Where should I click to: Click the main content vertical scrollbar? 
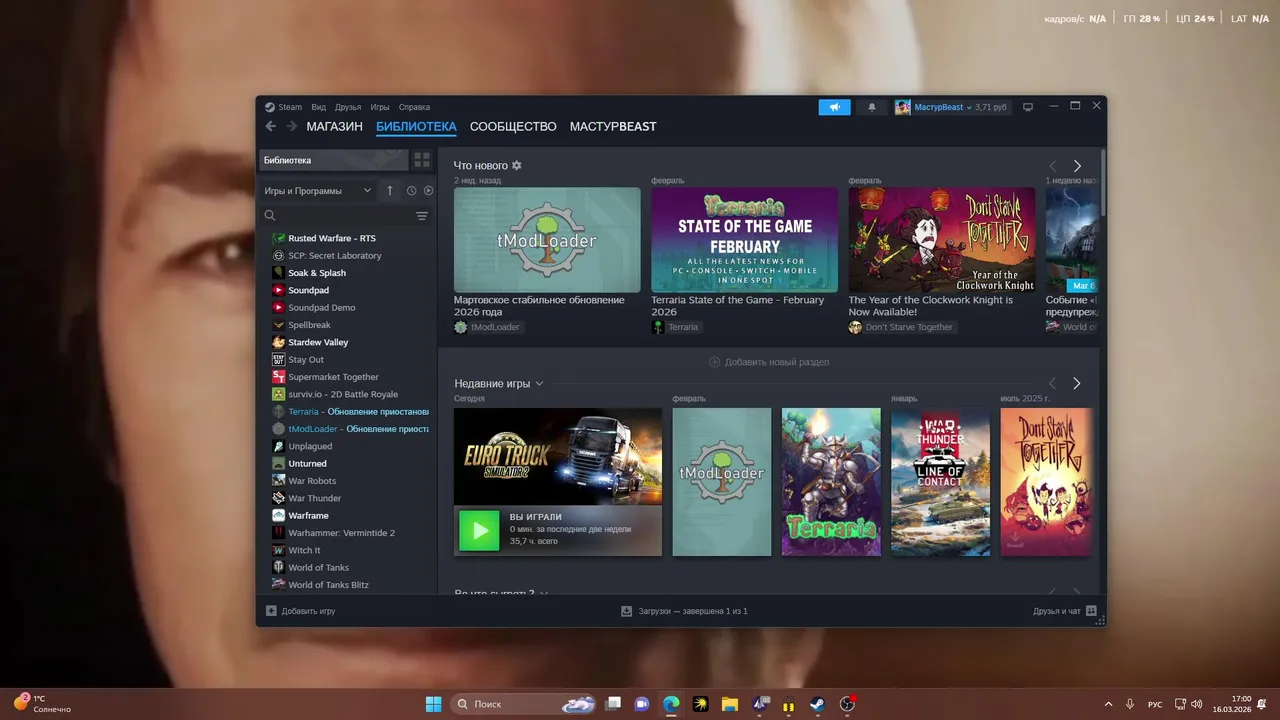(1103, 182)
